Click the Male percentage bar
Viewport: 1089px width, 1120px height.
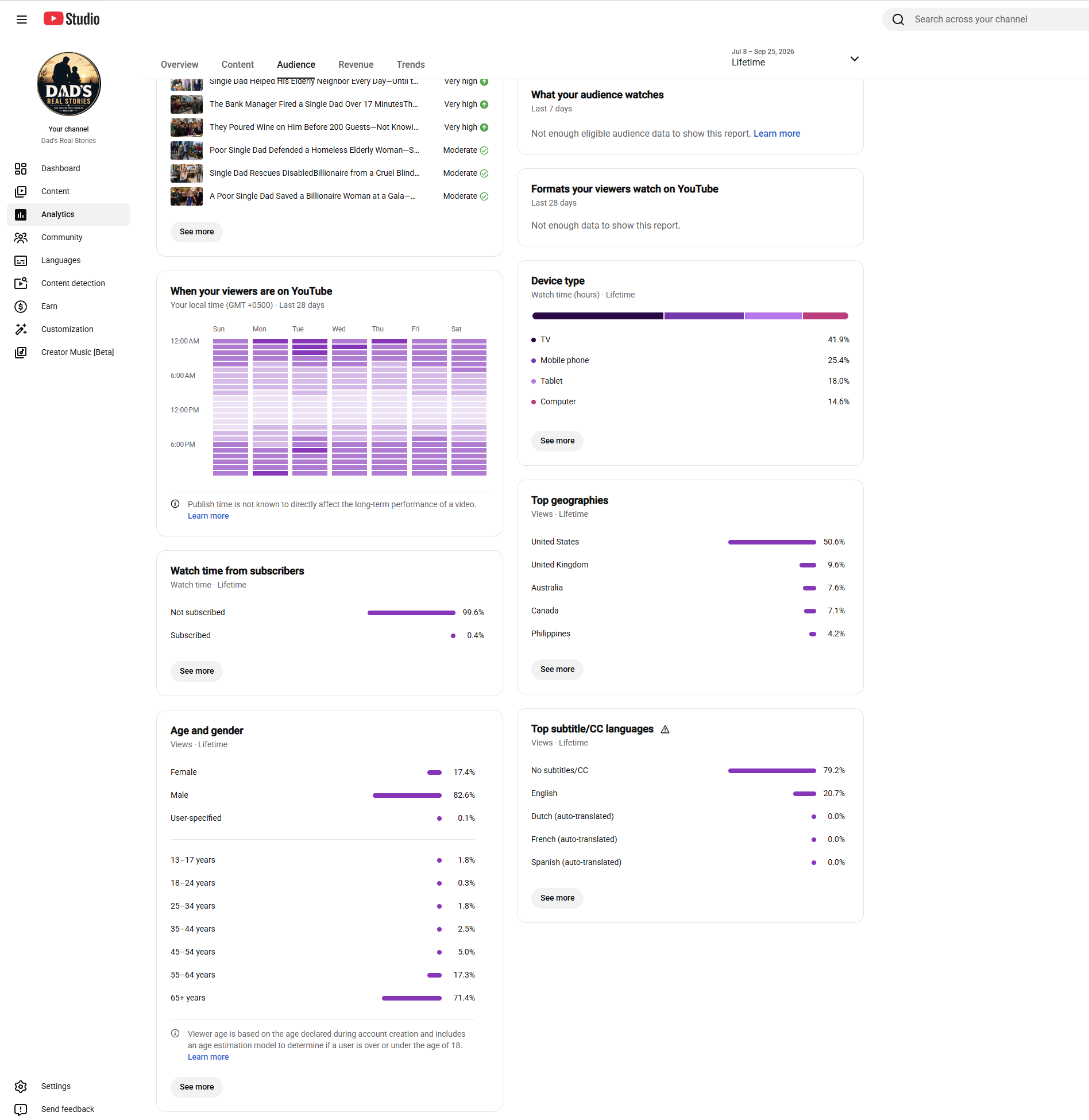click(x=407, y=795)
